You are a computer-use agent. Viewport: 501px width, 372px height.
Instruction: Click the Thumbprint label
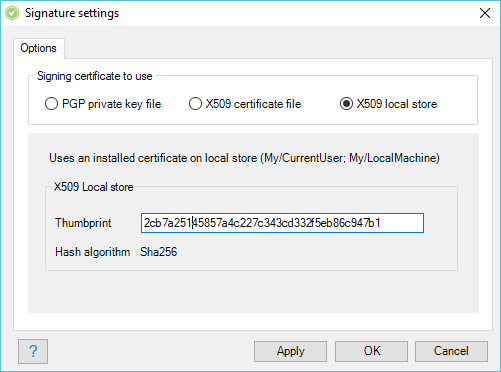tap(83, 223)
